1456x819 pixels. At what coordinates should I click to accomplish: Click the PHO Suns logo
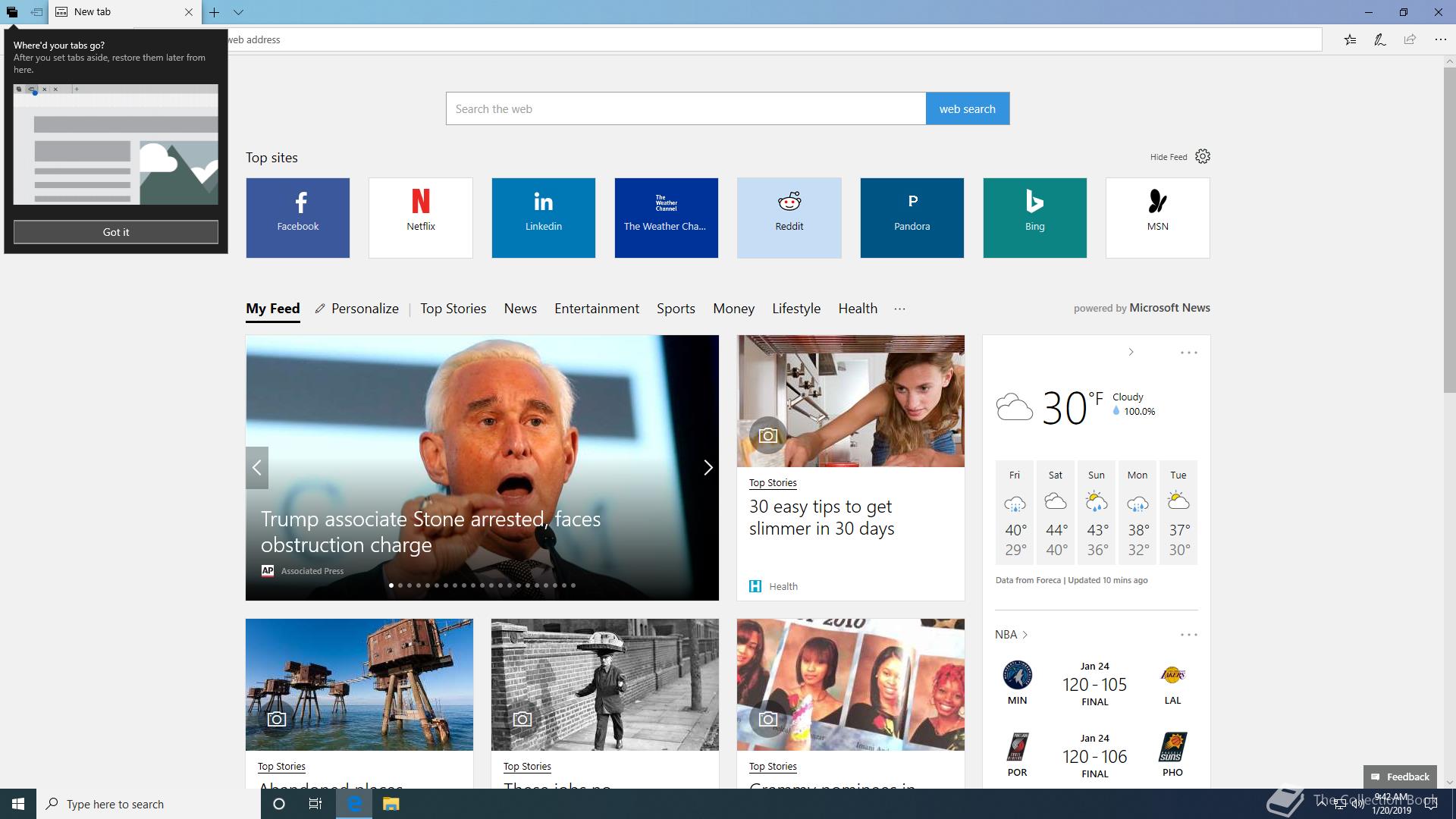1172,747
